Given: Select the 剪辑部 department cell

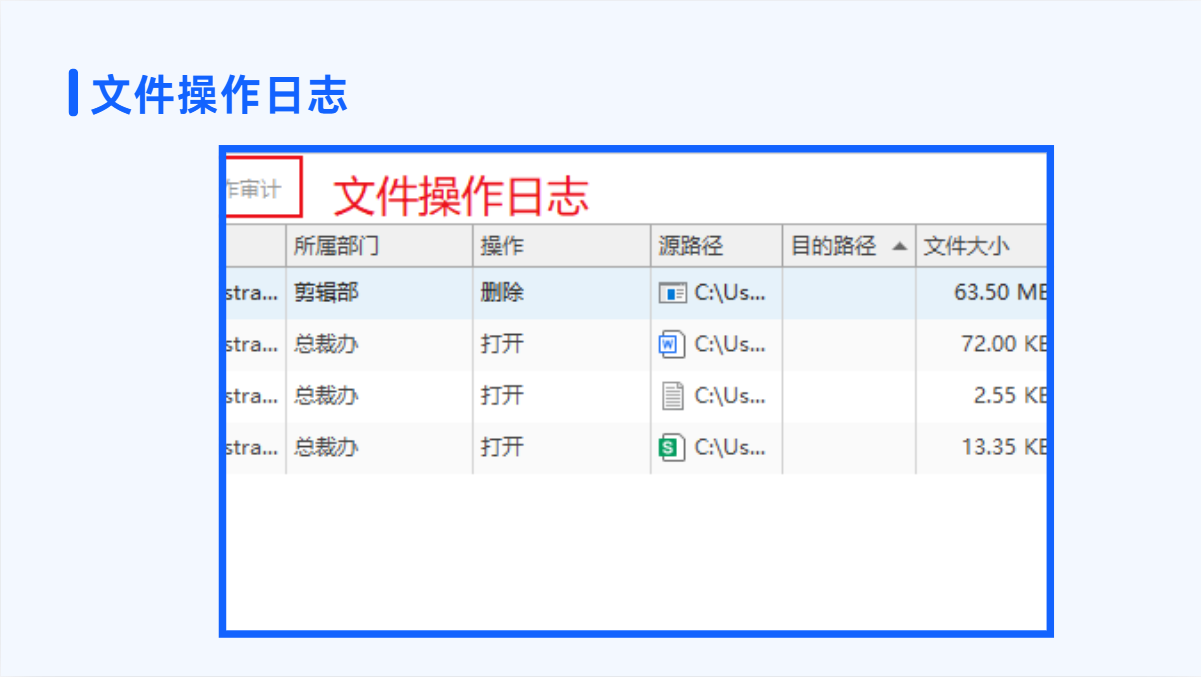Looking at the screenshot, I should 326,293.
